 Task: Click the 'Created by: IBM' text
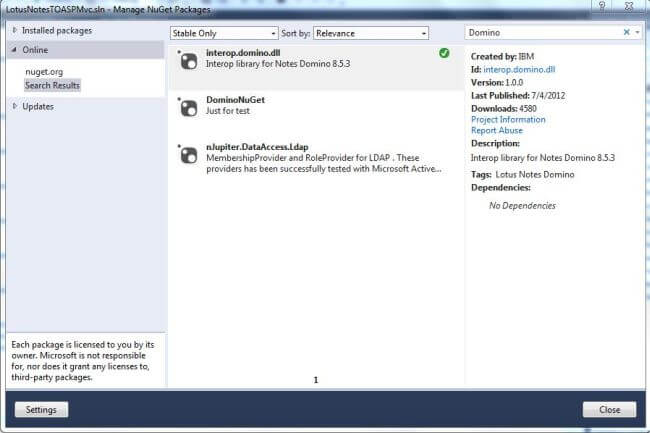502,56
